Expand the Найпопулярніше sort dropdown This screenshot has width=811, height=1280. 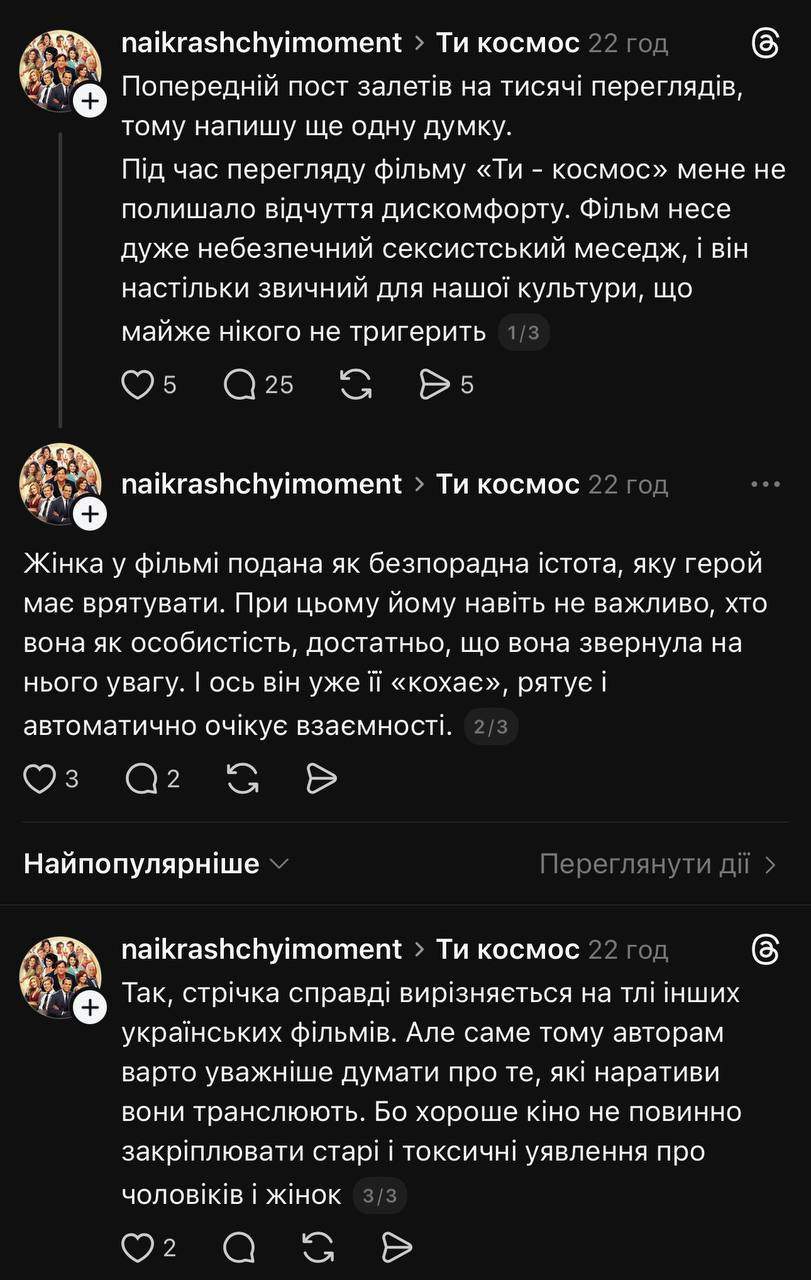coord(156,864)
